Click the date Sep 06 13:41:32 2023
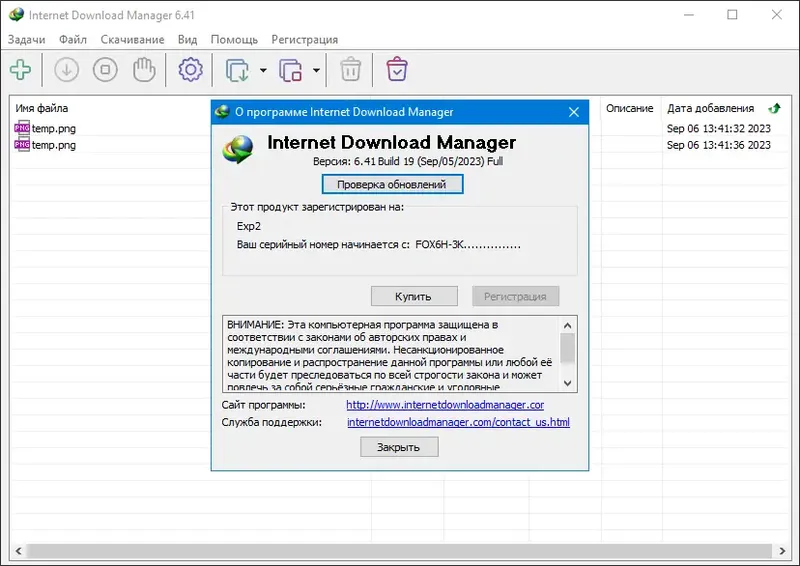800x566 pixels. [x=719, y=129]
